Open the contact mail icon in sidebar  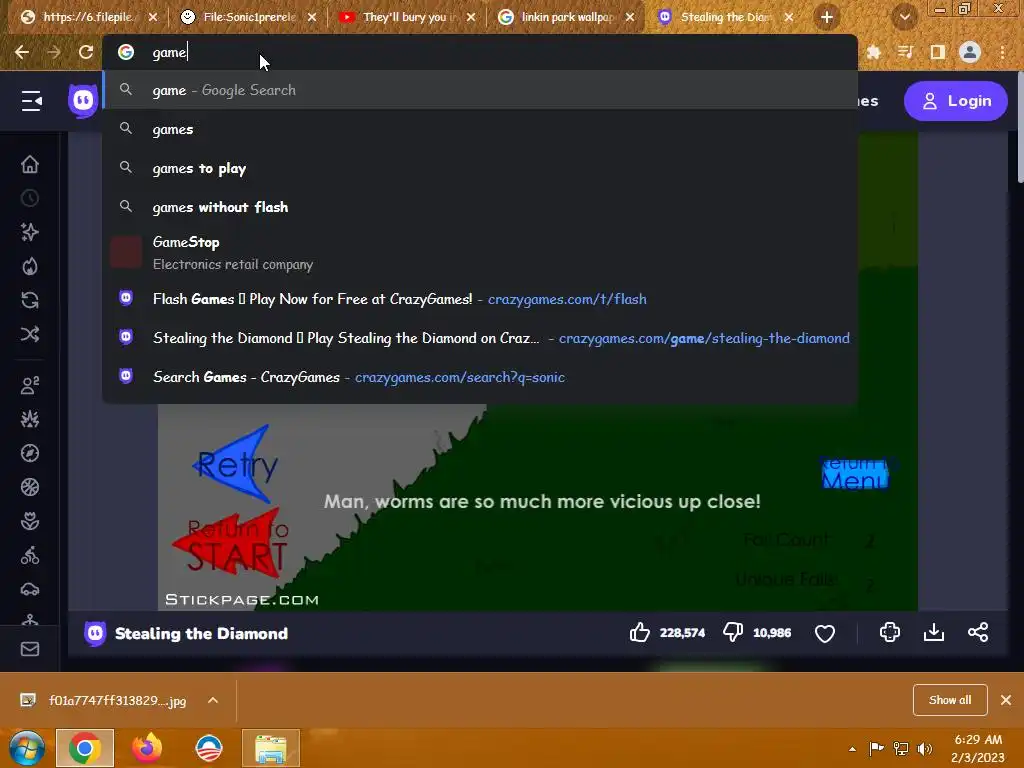[29, 648]
